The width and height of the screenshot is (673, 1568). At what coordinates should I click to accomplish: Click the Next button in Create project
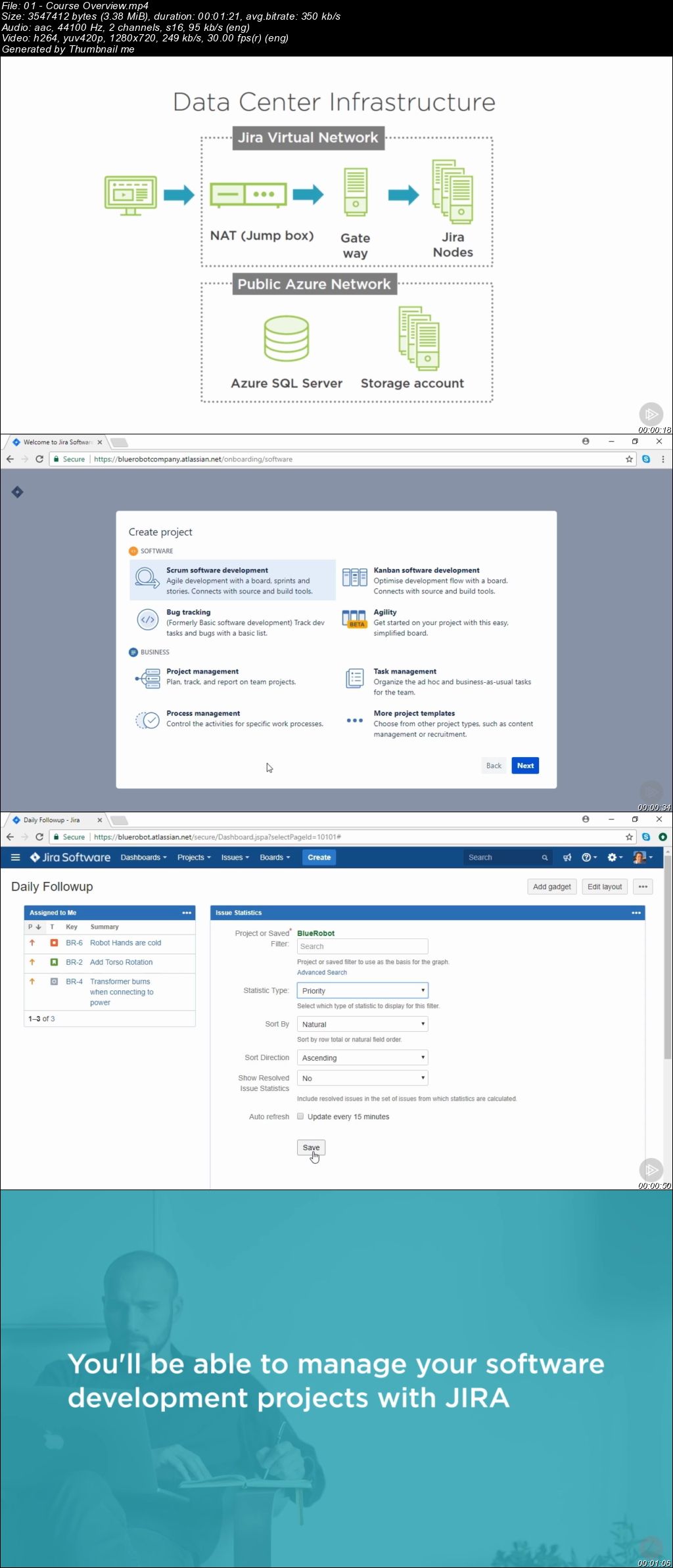[x=525, y=766]
